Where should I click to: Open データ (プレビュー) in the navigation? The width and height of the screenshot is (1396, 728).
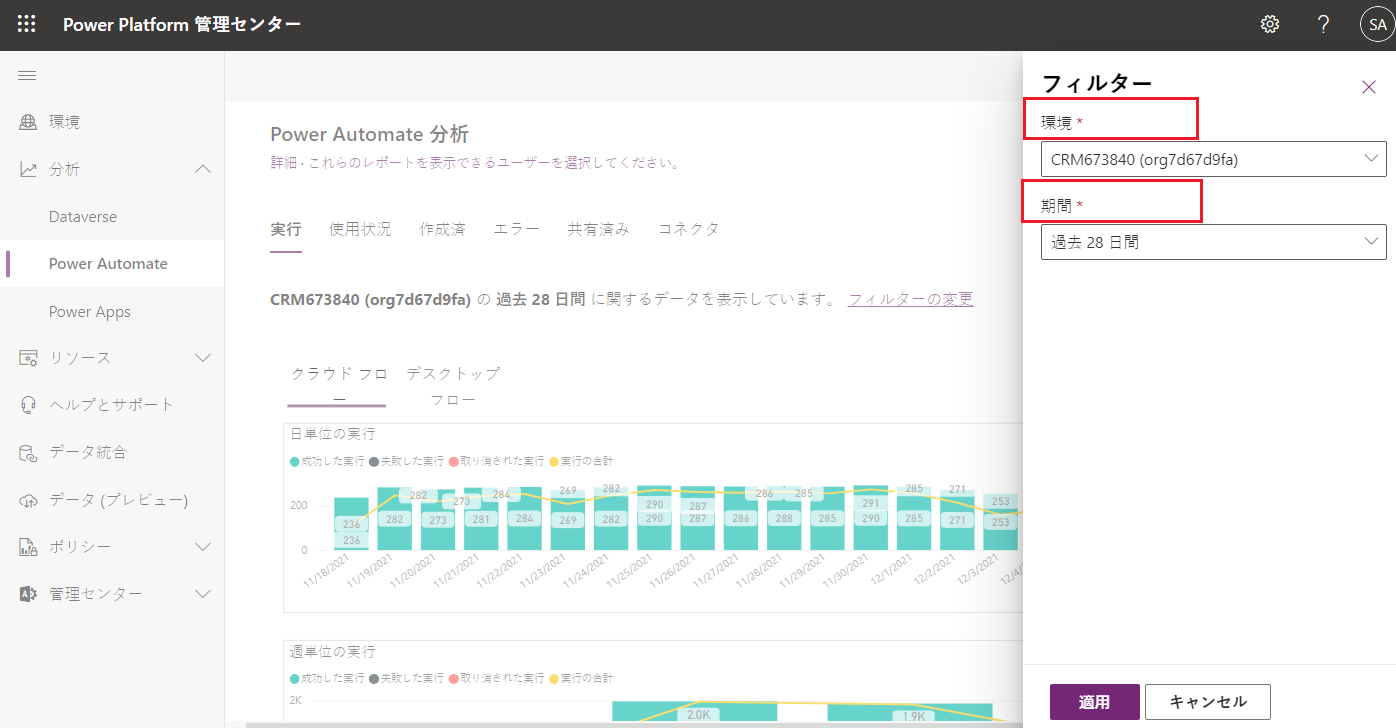(x=119, y=500)
